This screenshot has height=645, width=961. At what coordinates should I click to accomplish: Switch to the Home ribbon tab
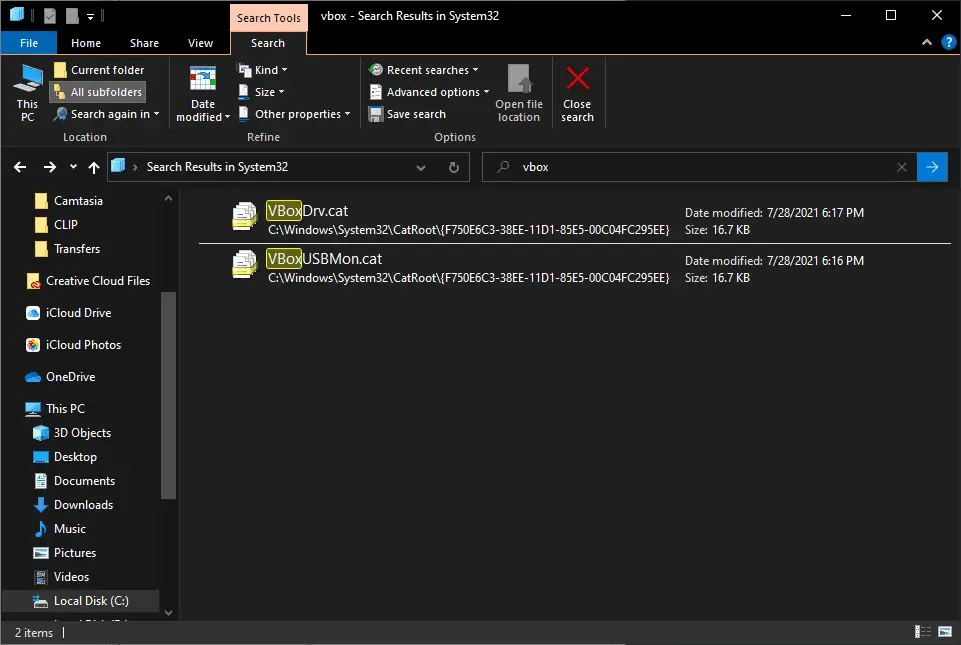(86, 43)
